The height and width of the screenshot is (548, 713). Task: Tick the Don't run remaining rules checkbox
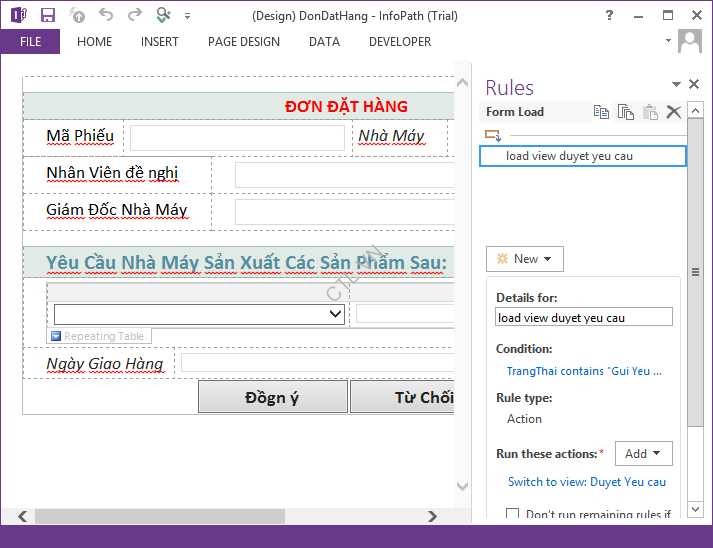[513, 515]
